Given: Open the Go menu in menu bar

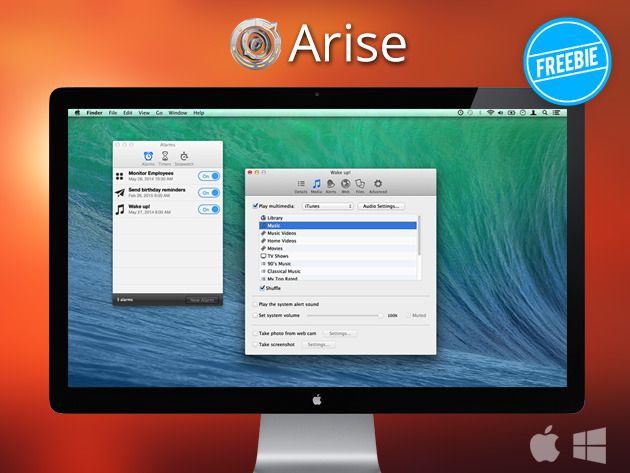Looking at the screenshot, I should [x=160, y=113].
